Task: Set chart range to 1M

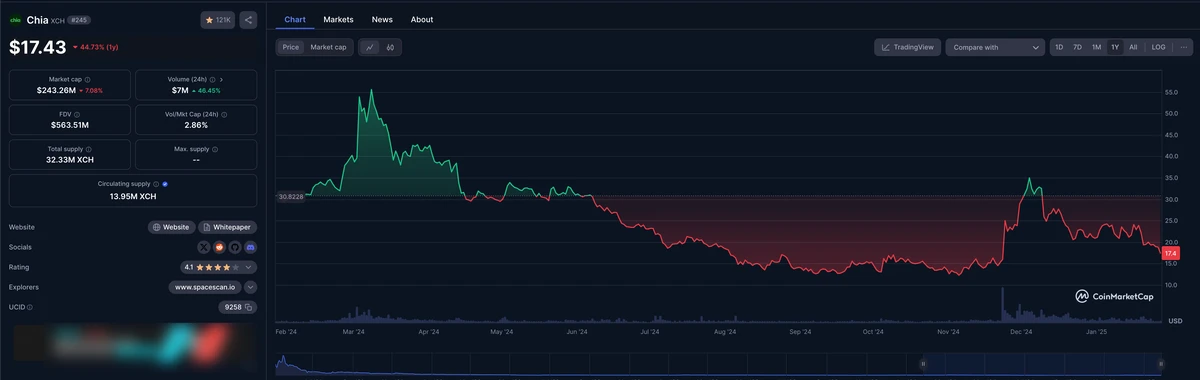Action: (x=1096, y=47)
